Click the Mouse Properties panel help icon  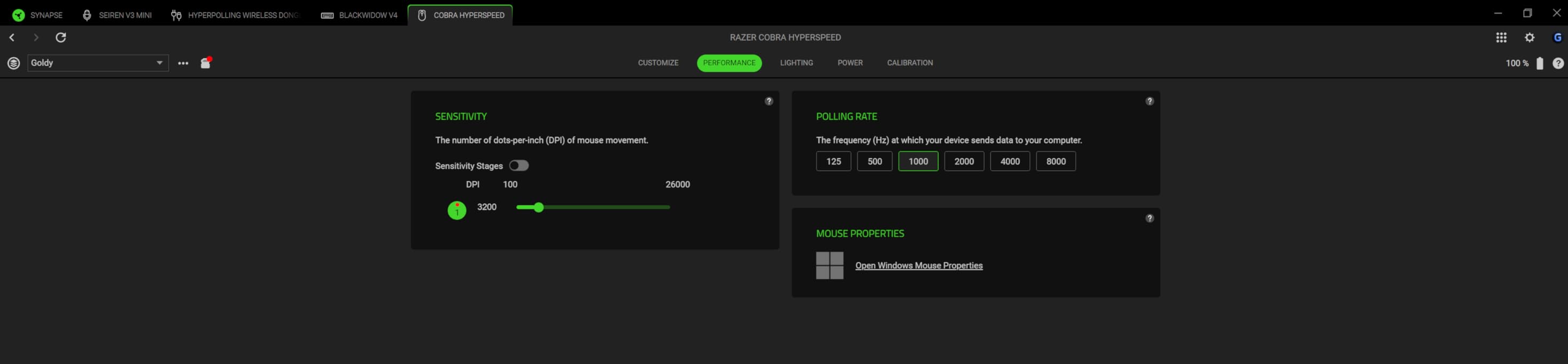point(1149,218)
